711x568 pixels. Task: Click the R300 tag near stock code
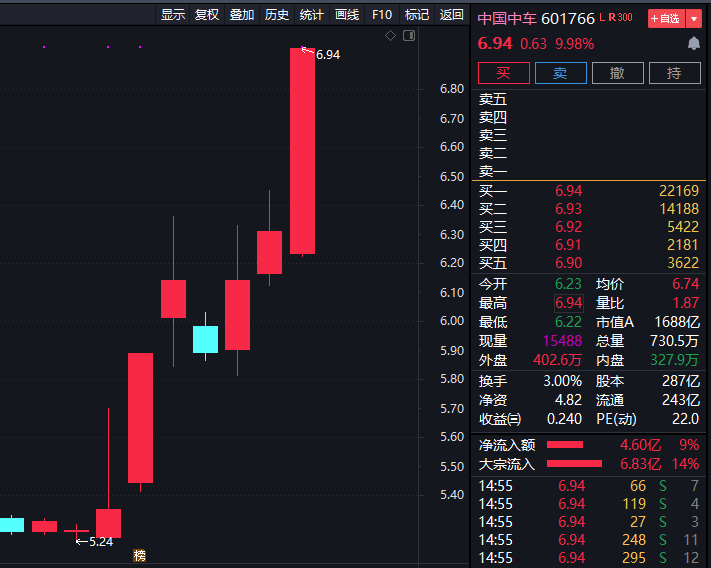pyautogui.click(x=620, y=17)
